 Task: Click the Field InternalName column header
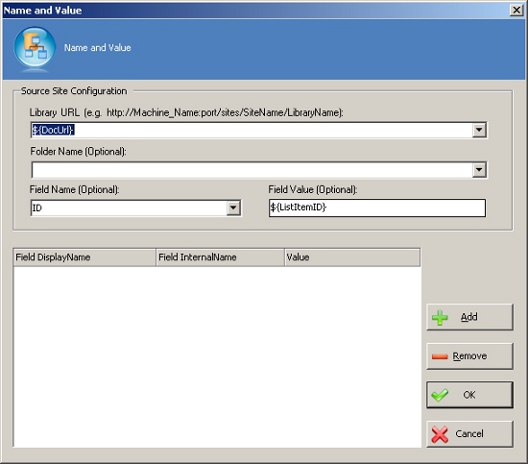point(220,257)
